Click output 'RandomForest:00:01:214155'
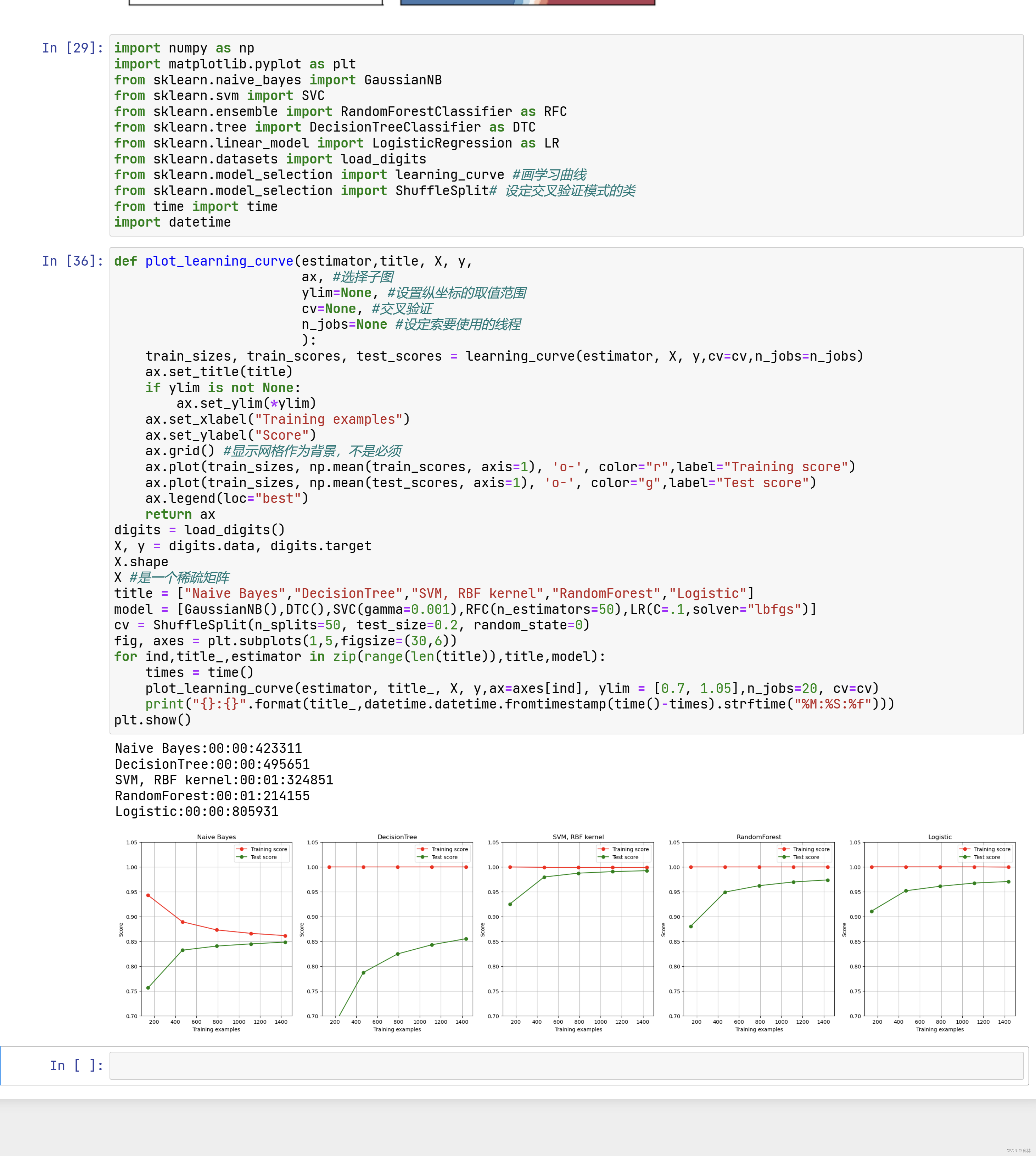This screenshot has height=1156, width=1036. (x=212, y=796)
